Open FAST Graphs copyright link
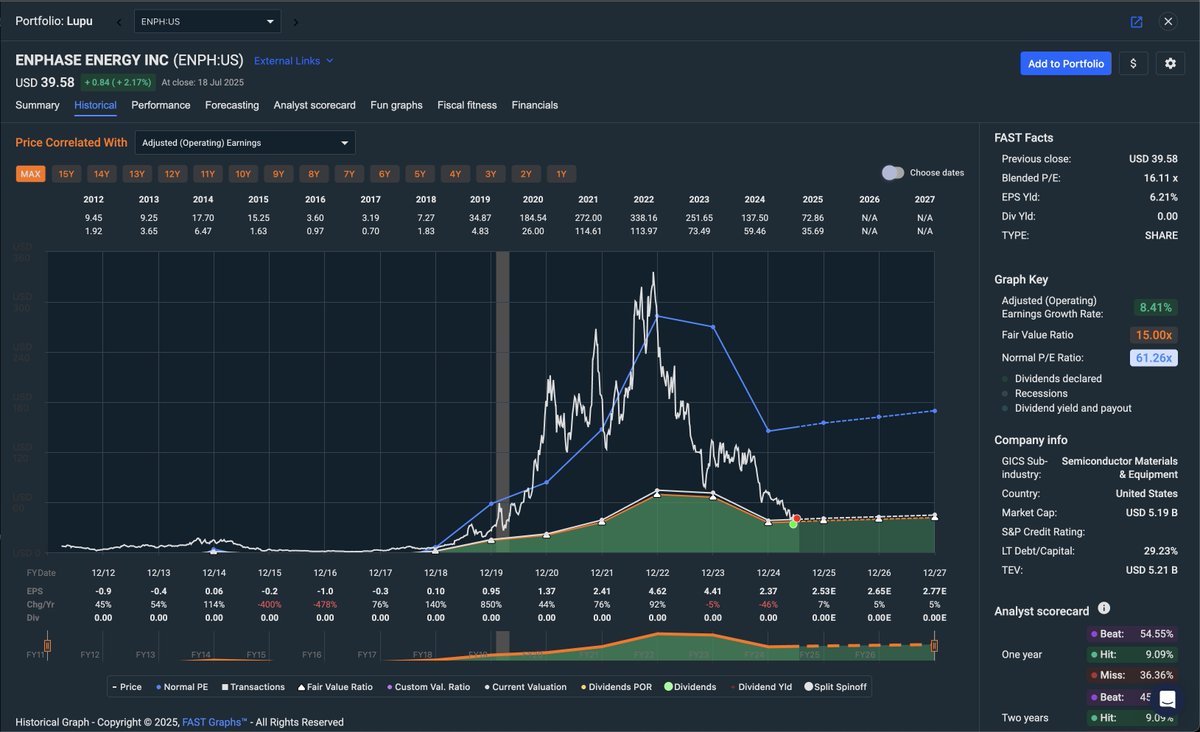This screenshot has width=1200, height=732. (x=215, y=722)
